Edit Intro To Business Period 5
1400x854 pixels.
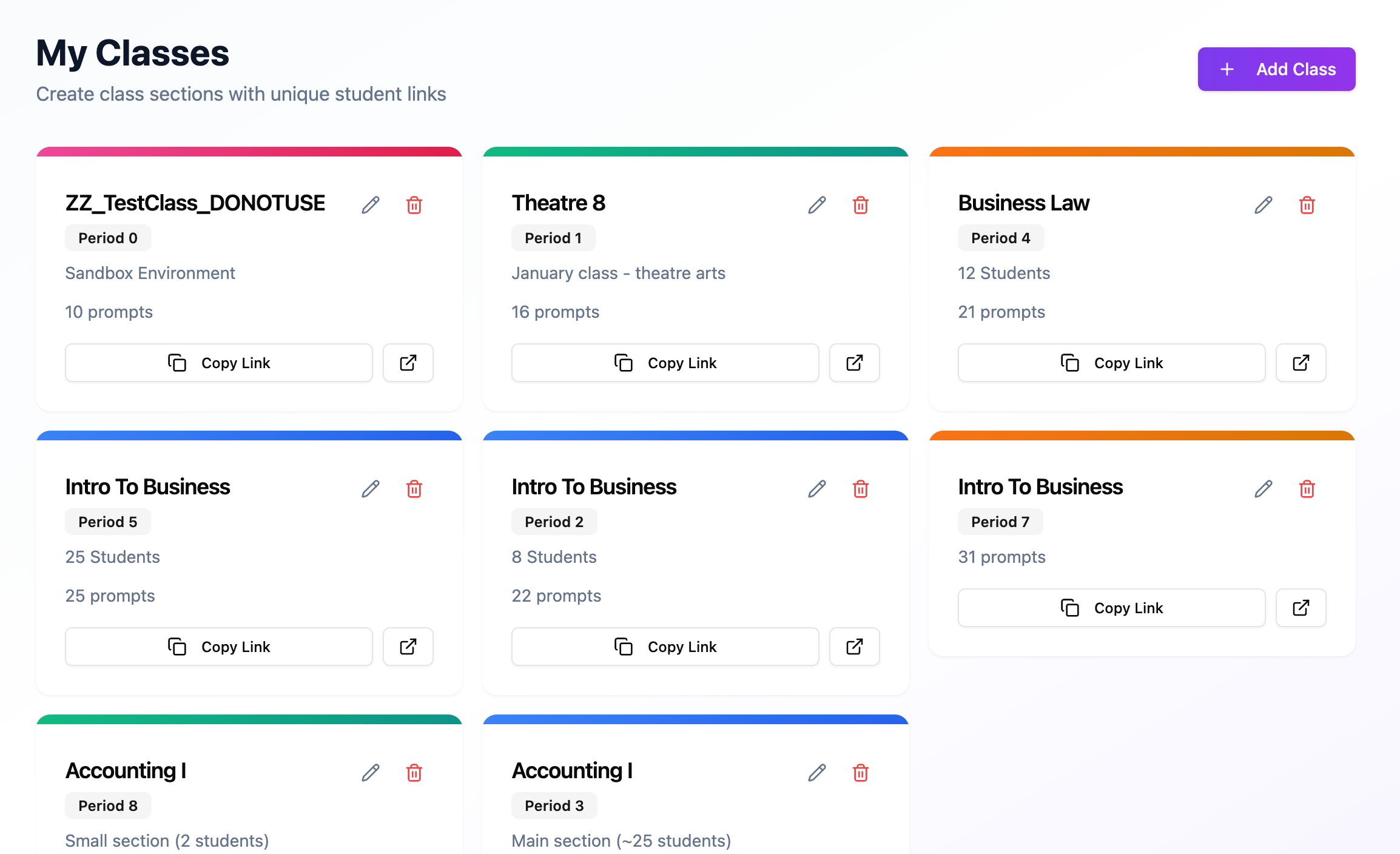click(x=371, y=489)
